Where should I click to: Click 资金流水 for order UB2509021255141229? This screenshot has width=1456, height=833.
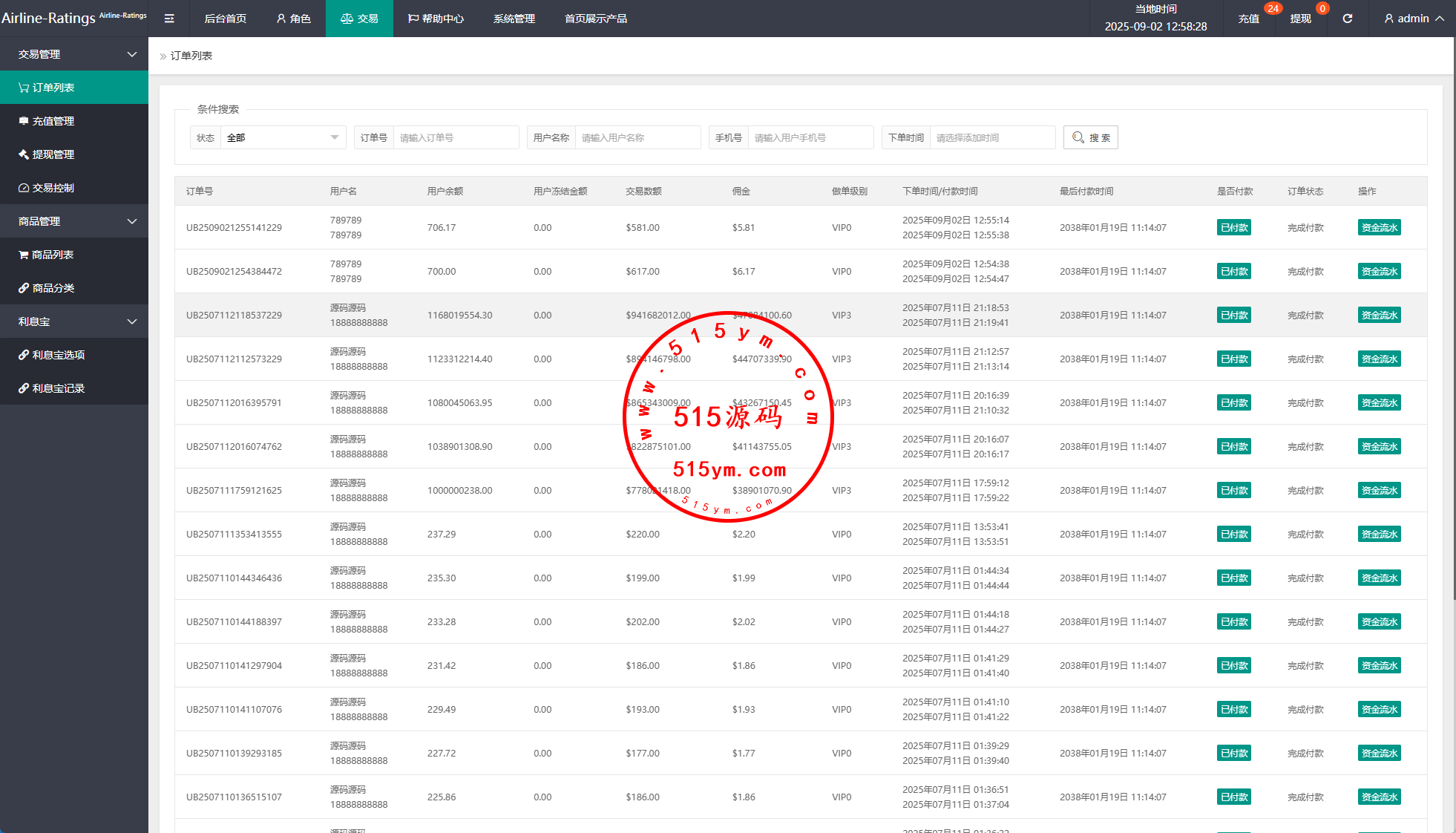1379,228
